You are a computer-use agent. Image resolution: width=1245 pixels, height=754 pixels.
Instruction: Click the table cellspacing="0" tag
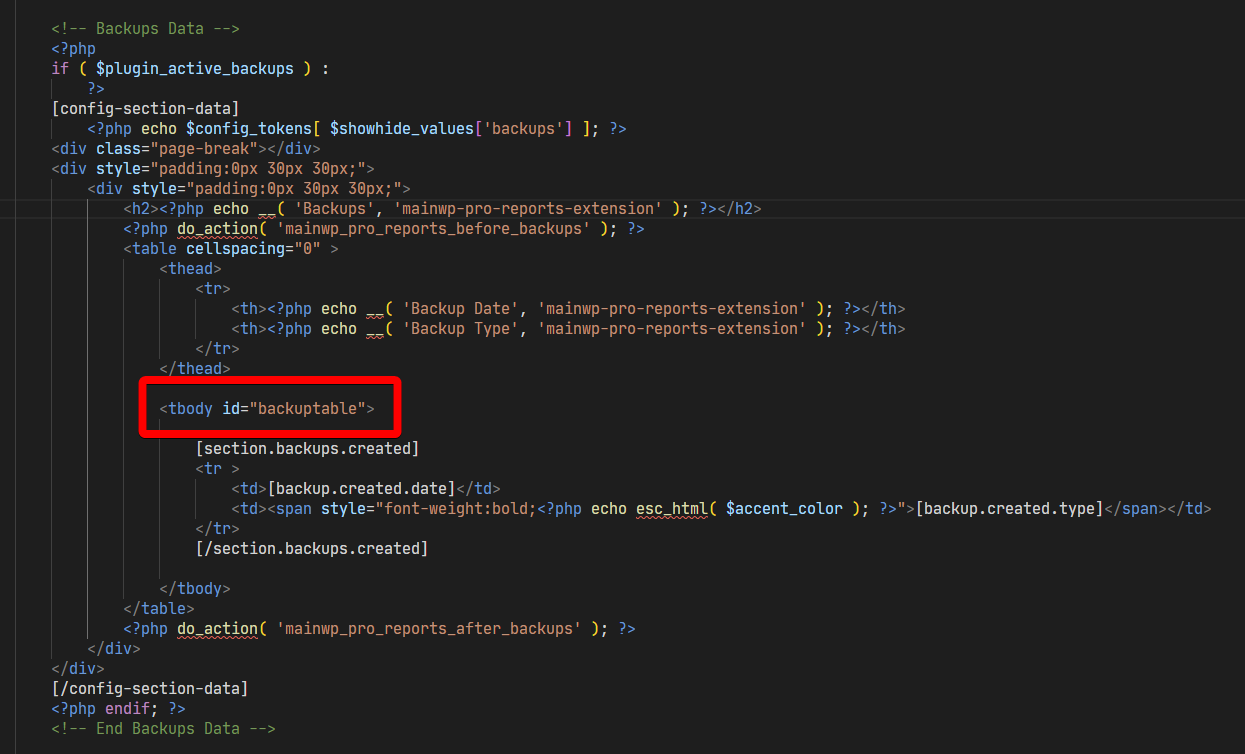(231, 248)
